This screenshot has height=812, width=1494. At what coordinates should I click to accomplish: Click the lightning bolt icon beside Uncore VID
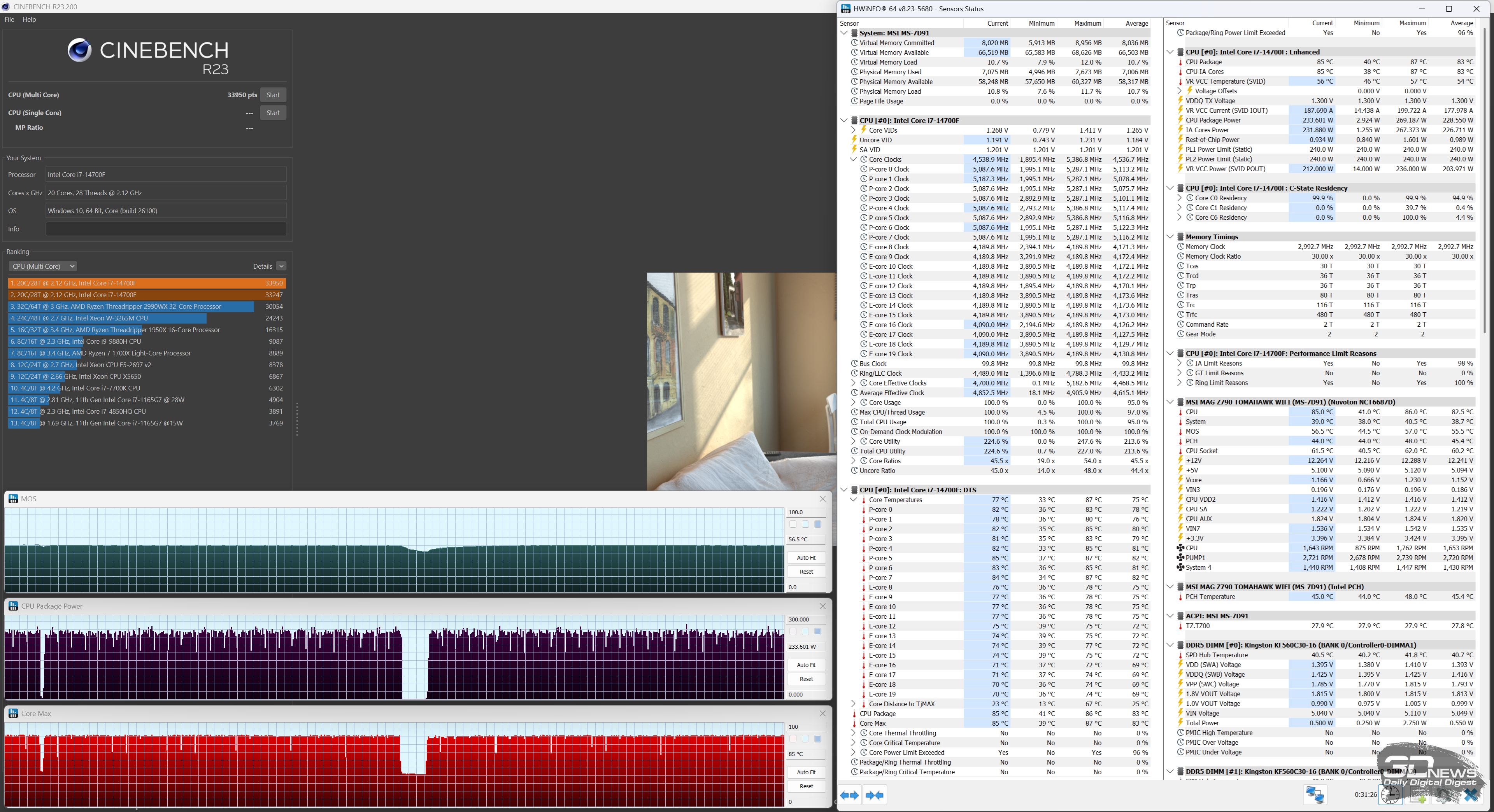click(854, 140)
